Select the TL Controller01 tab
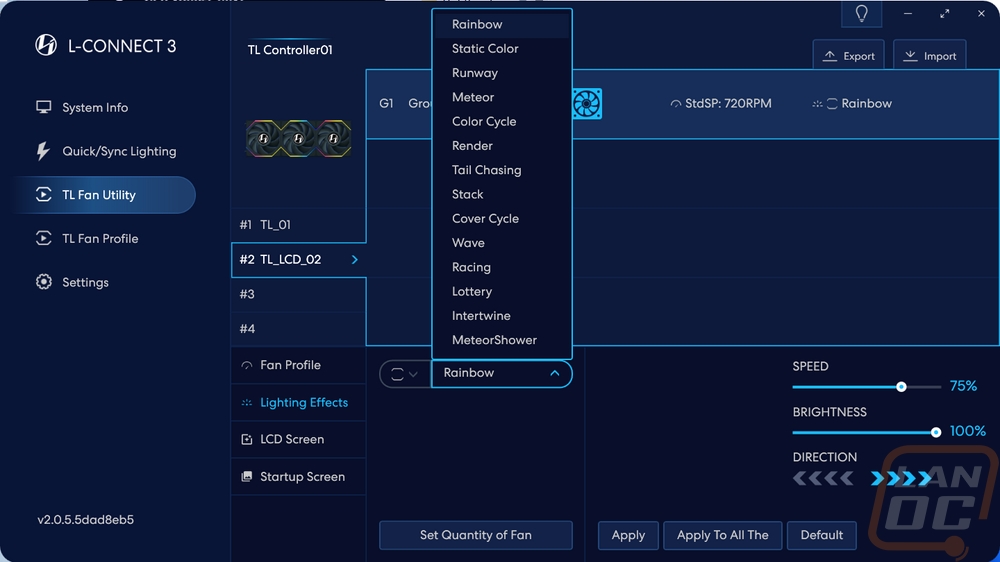The width and height of the screenshot is (1000, 562). point(290,50)
